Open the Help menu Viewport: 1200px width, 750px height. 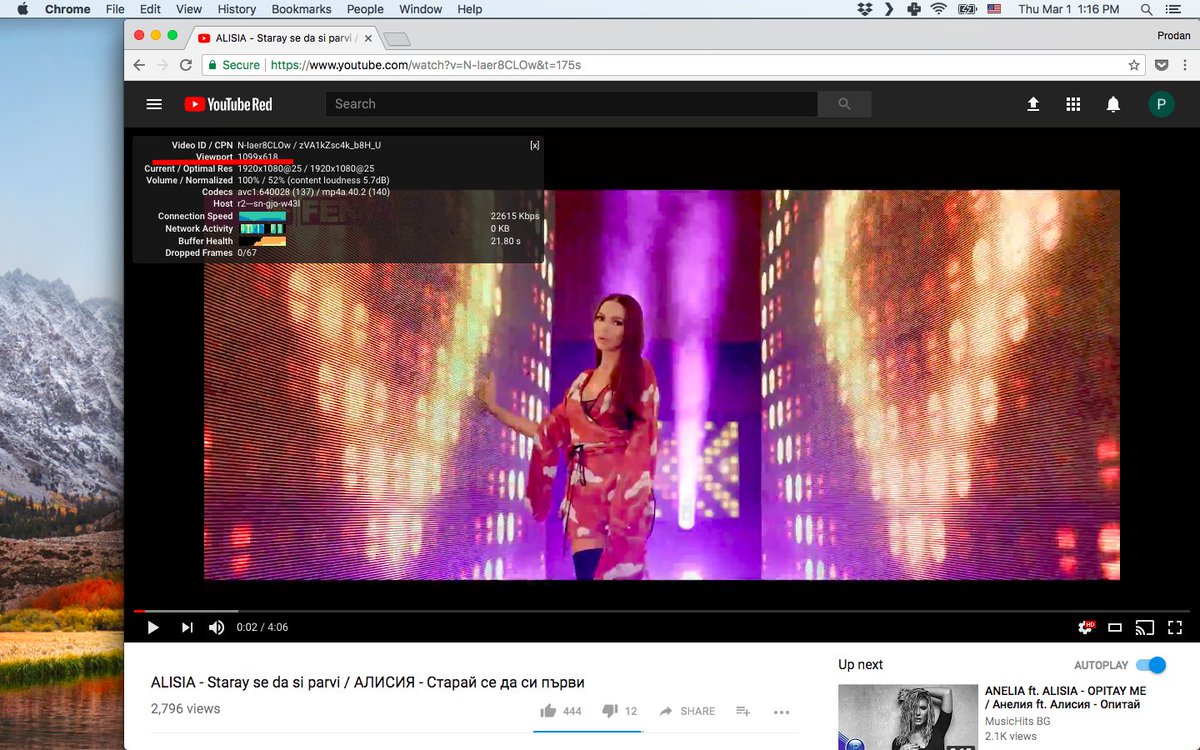470,9
